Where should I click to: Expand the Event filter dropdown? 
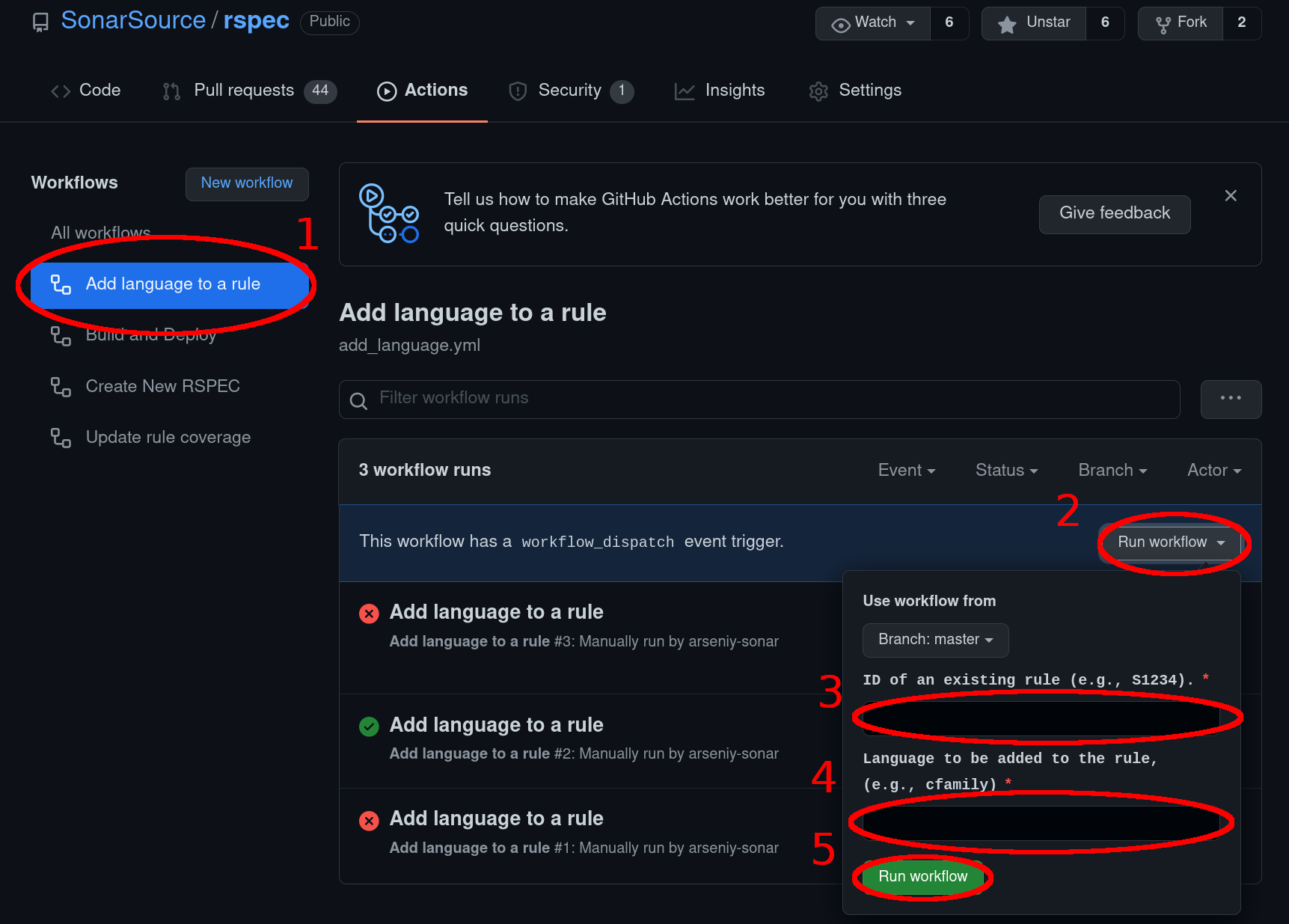pyautogui.click(x=907, y=470)
